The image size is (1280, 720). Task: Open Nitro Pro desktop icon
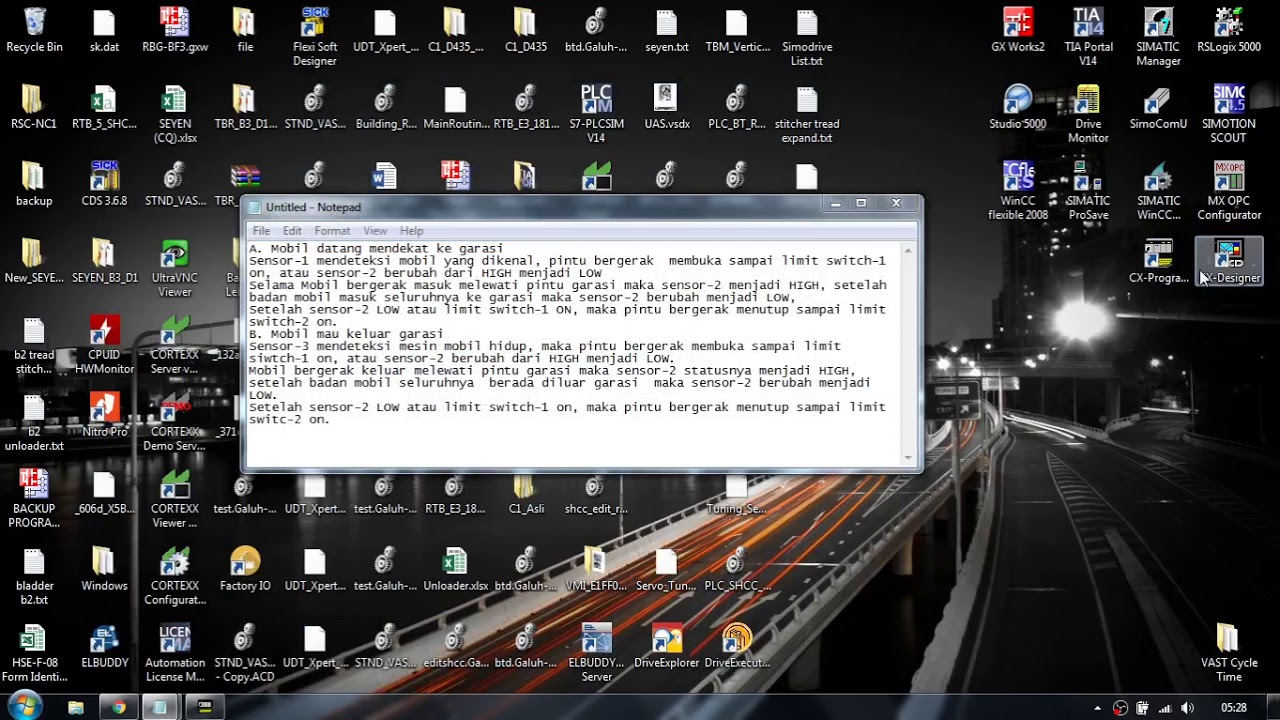click(104, 415)
